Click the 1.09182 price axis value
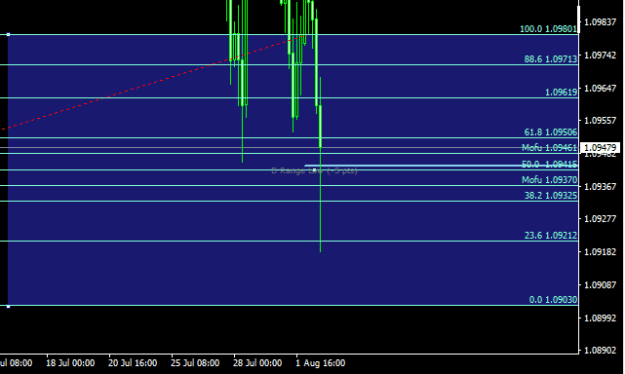Viewport: 625px width, 374px height. coord(600,252)
